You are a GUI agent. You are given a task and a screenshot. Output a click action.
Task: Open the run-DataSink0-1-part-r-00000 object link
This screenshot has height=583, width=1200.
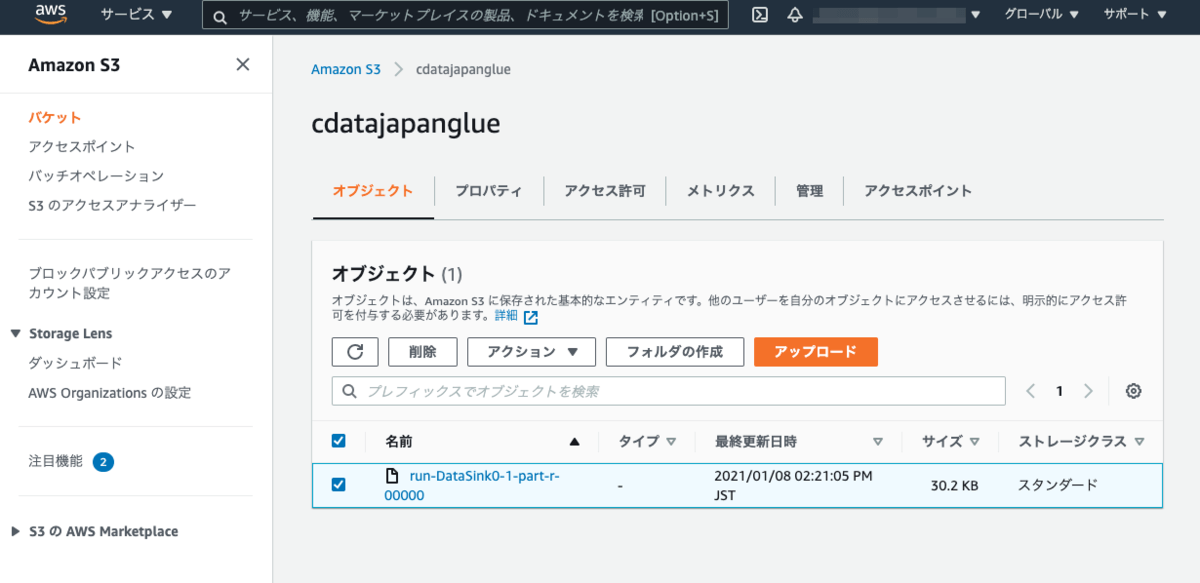(484, 476)
